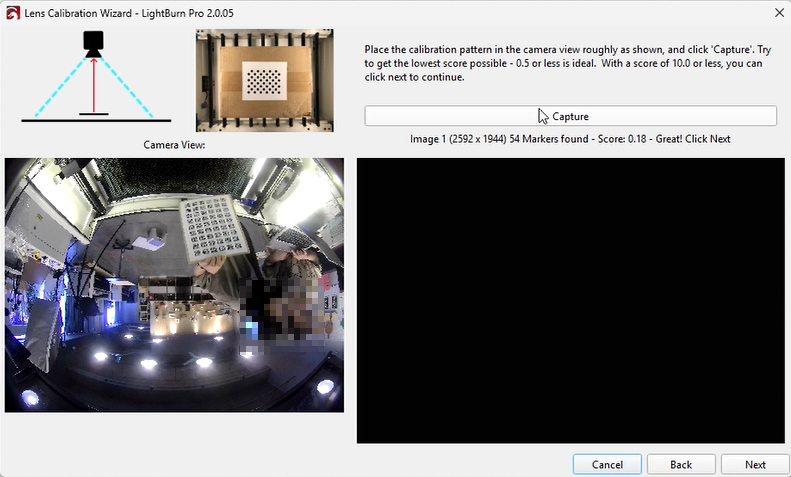Click the pixelated region in camera view
791x477 pixels.
[285, 305]
